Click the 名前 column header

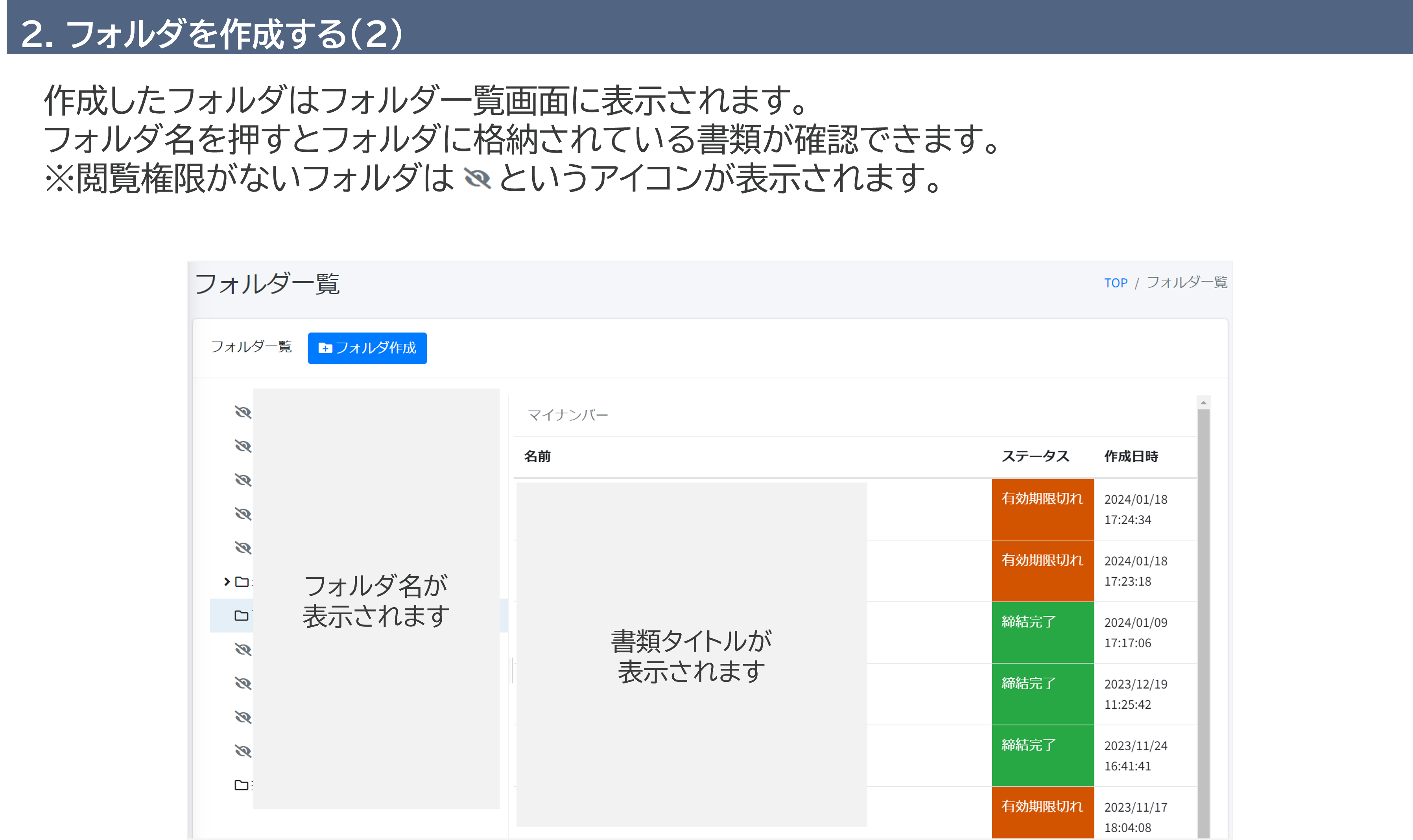click(537, 456)
